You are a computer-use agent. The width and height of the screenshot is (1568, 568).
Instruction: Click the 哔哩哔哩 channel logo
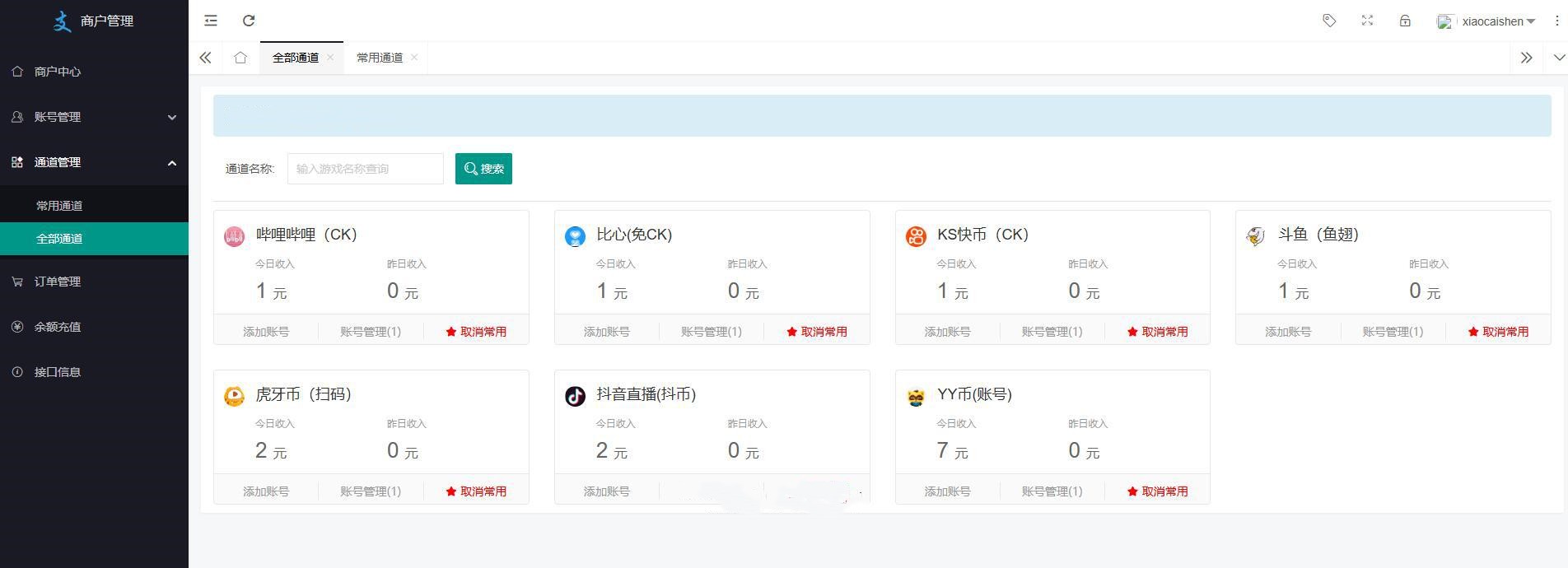pyautogui.click(x=234, y=237)
